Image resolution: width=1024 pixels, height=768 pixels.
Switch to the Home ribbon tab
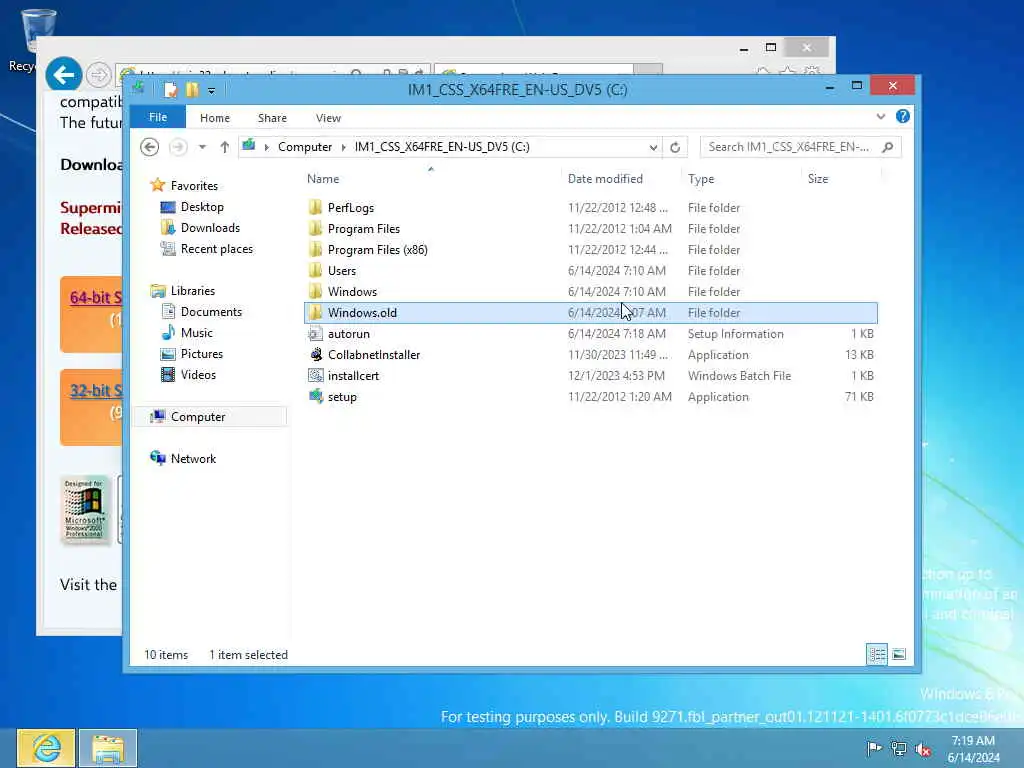pyautogui.click(x=215, y=118)
